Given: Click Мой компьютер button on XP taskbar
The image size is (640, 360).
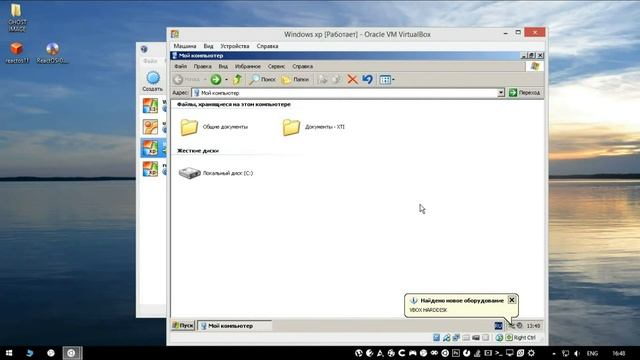Looking at the screenshot, I should point(235,326).
